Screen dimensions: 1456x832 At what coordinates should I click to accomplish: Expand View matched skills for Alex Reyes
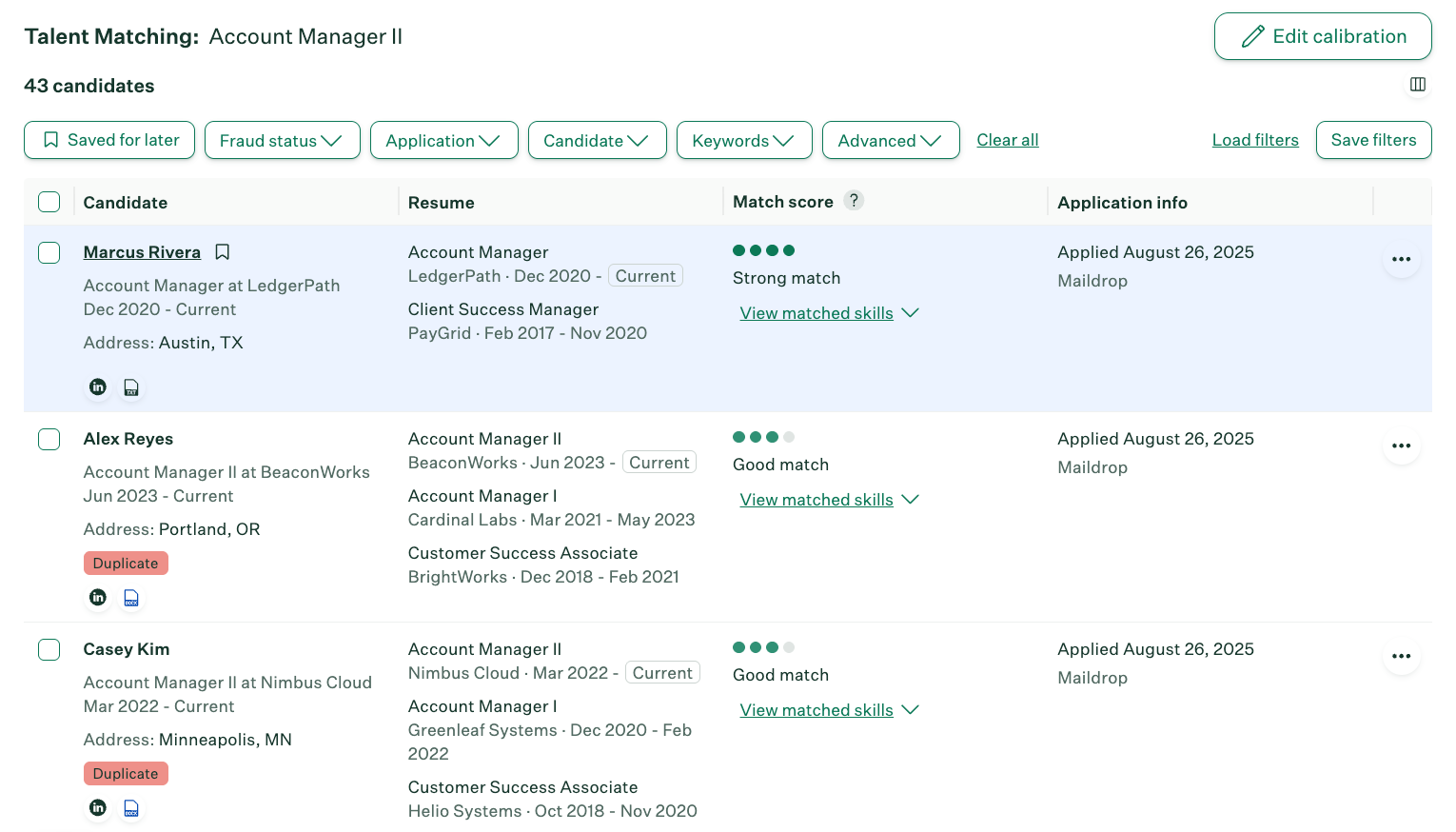[829, 499]
